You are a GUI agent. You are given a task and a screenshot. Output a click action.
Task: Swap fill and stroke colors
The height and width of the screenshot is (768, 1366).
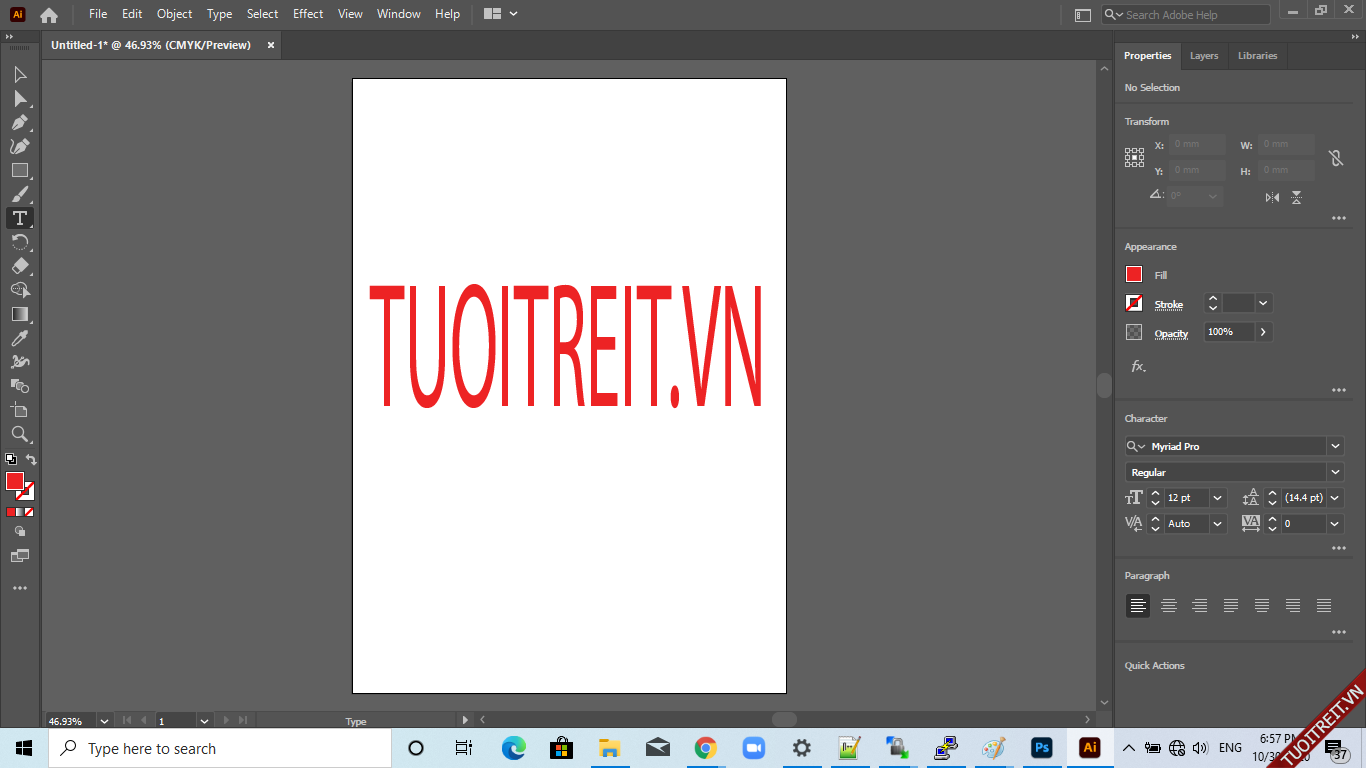(31, 460)
